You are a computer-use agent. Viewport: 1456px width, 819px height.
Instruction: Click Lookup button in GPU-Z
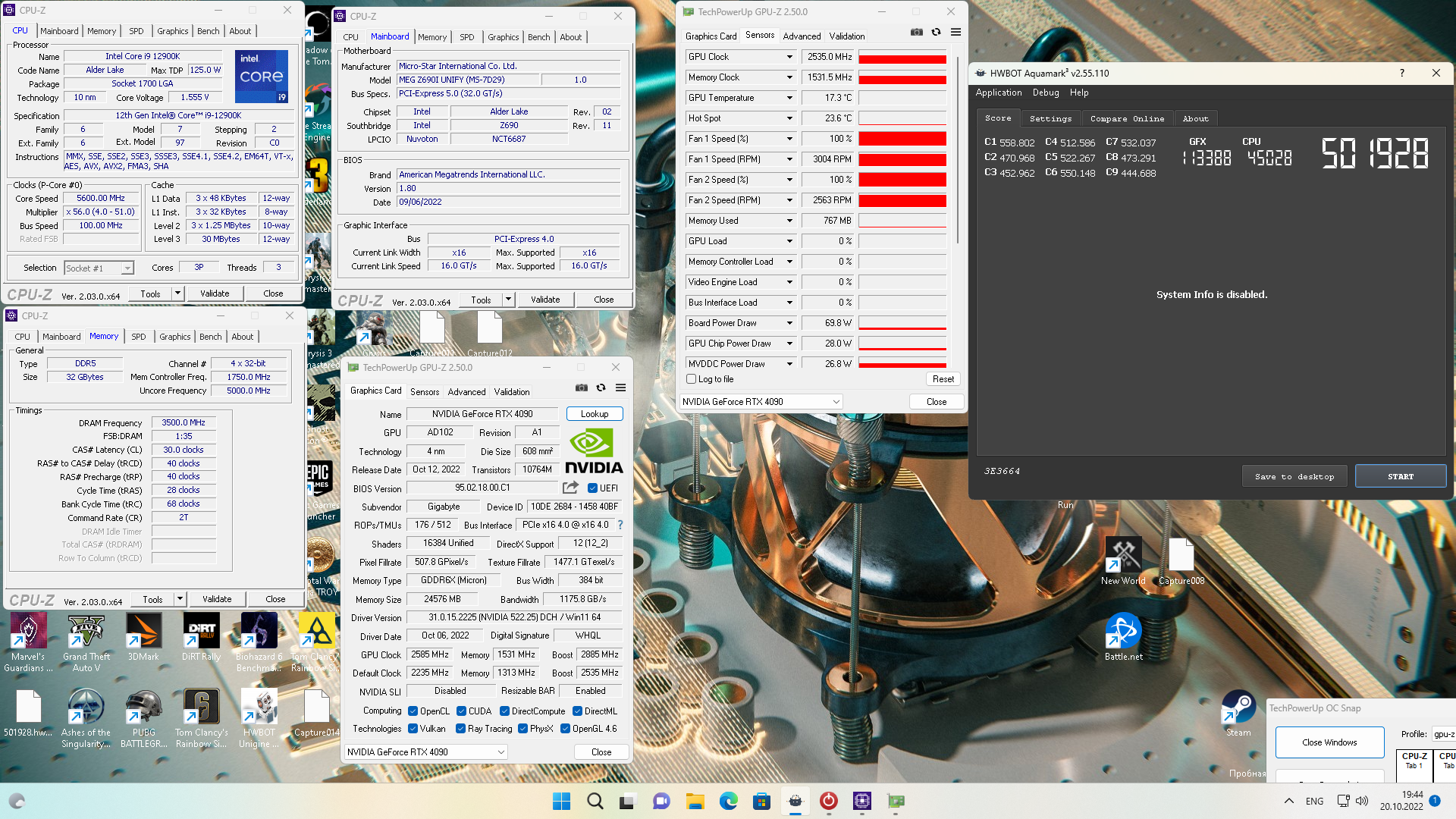[x=595, y=414]
